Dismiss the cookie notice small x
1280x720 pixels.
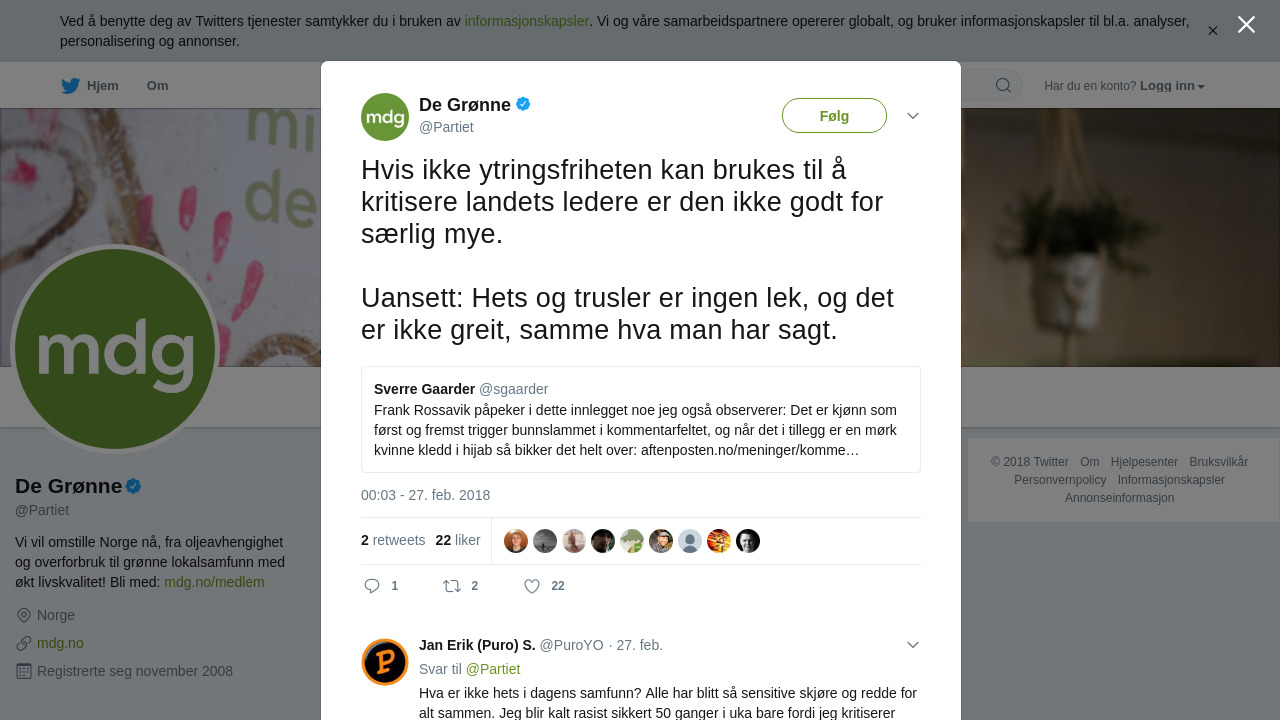pyautogui.click(x=1213, y=31)
